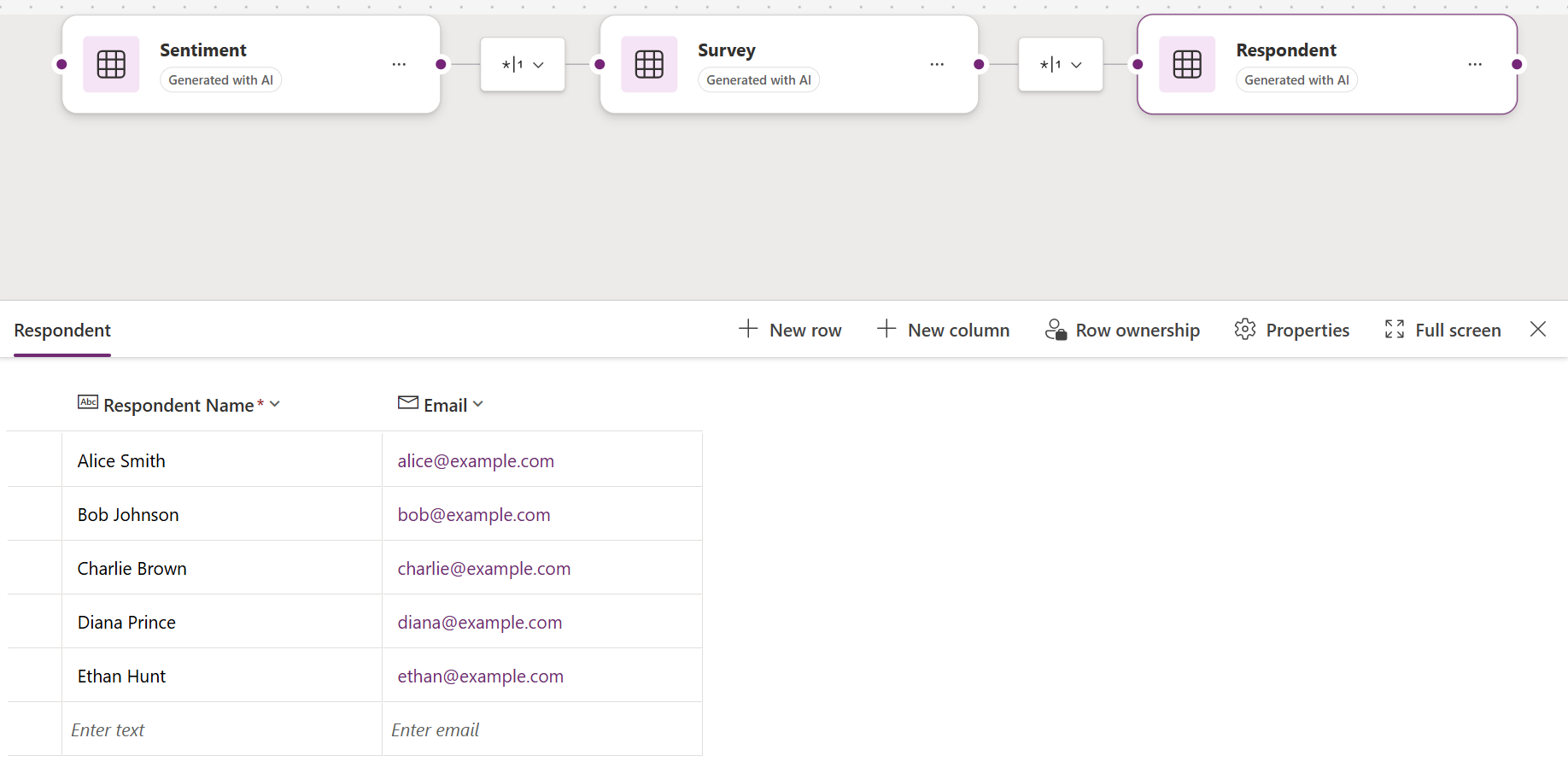Open the alice@example.com email link

point(476,461)
